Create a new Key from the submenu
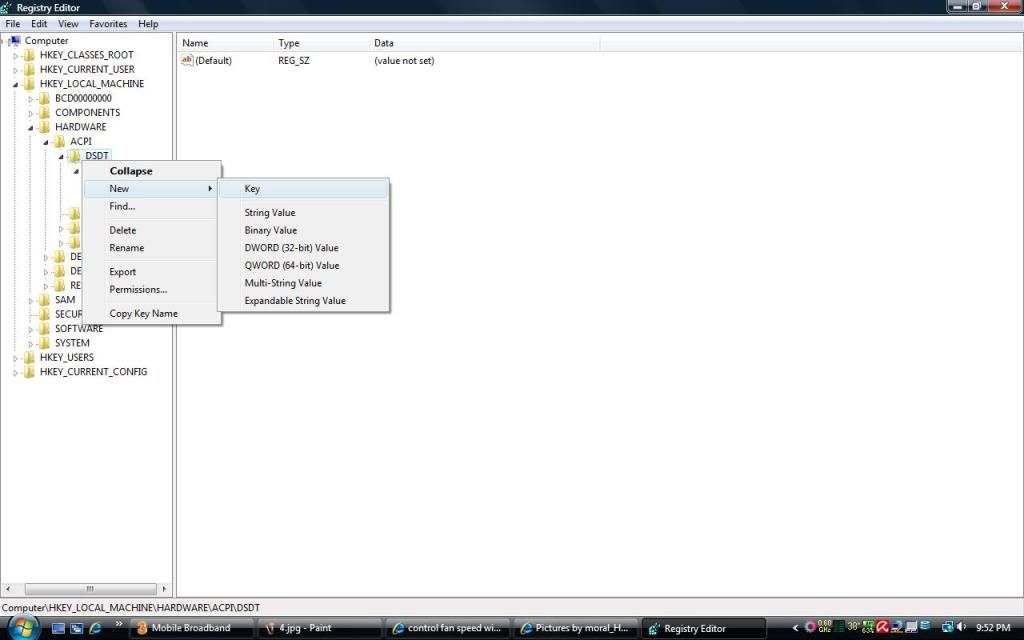This screenshot has width=1024, height=640. point(304,189)
